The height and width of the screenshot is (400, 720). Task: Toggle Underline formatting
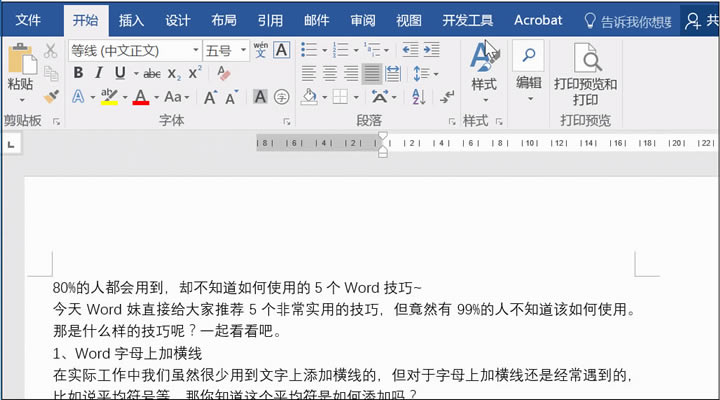click(120, 73)
